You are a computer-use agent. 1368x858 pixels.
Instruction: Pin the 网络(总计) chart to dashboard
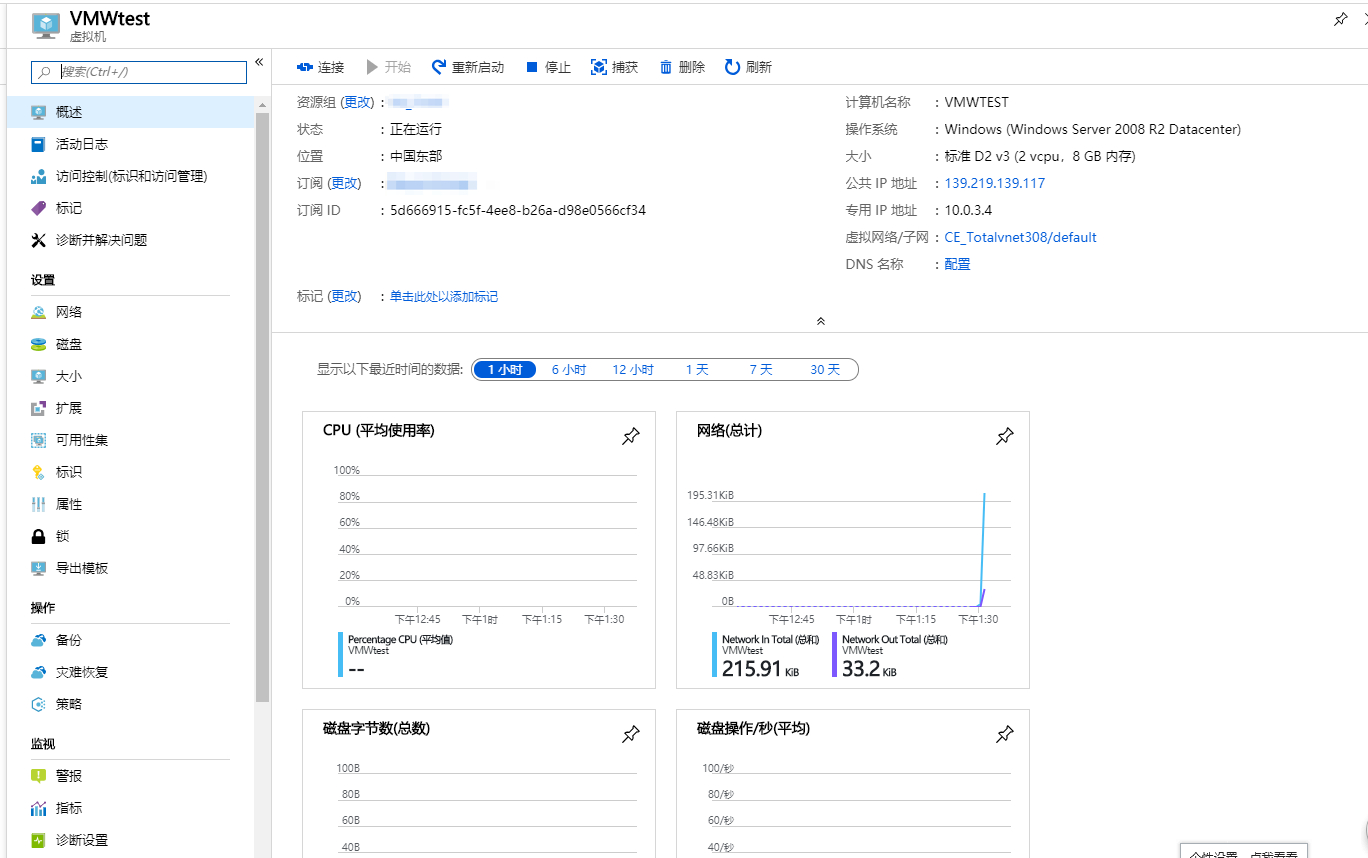pyautogui.click(x=1005, y=436)
